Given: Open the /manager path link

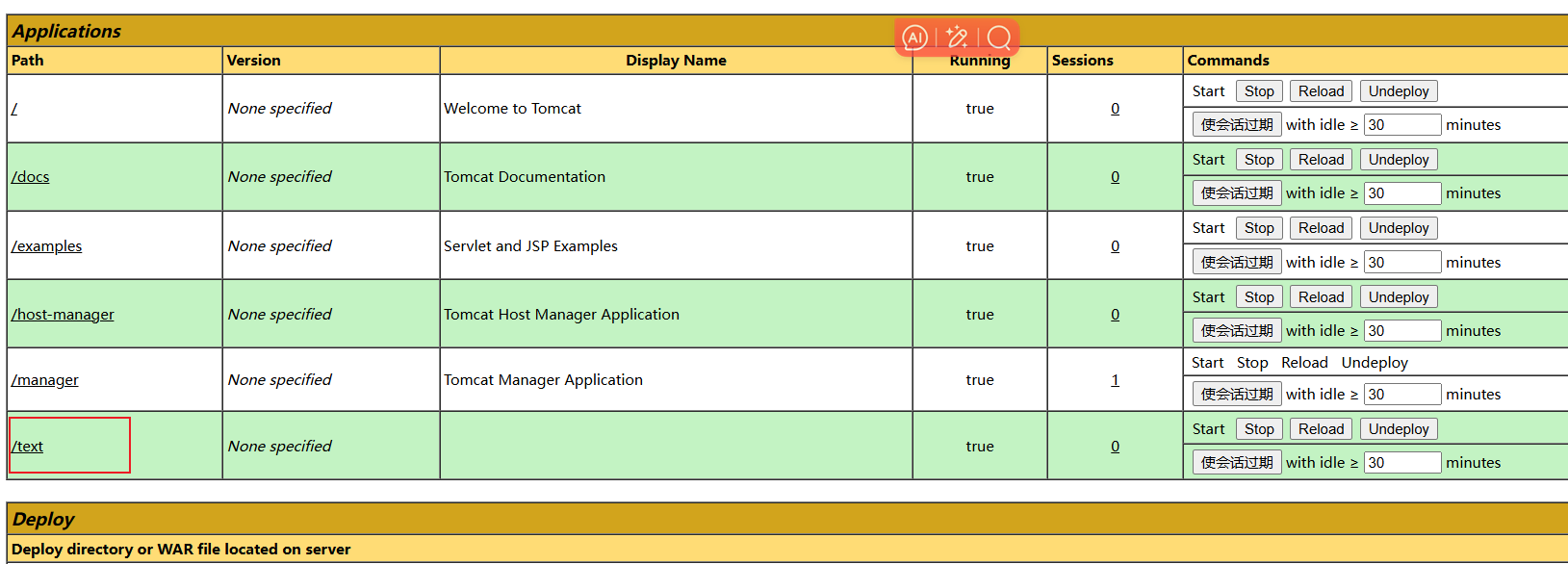Looking at the screenshot, I should (x=45, y=380).
